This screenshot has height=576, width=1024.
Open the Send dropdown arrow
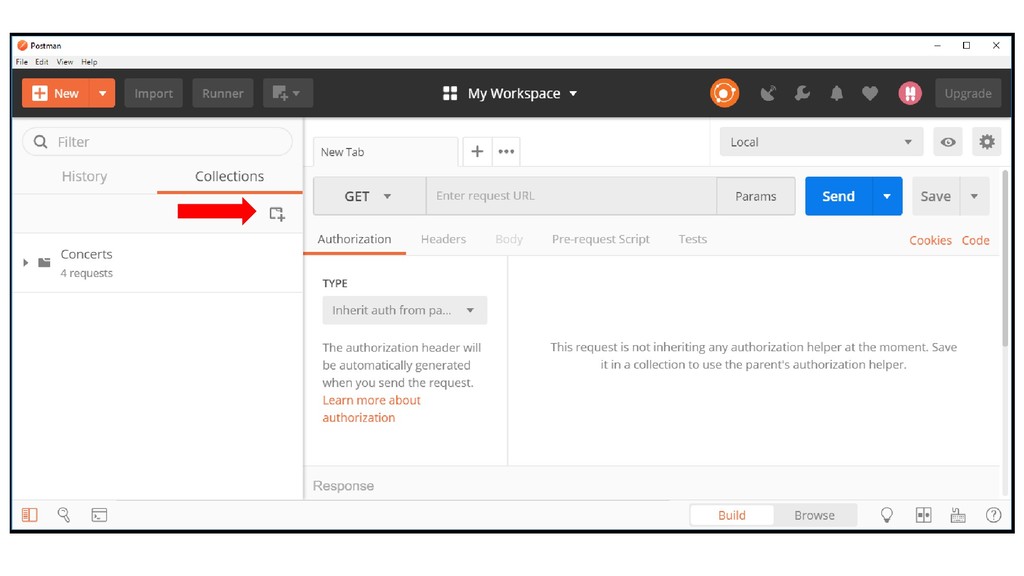tap(887, 196)
